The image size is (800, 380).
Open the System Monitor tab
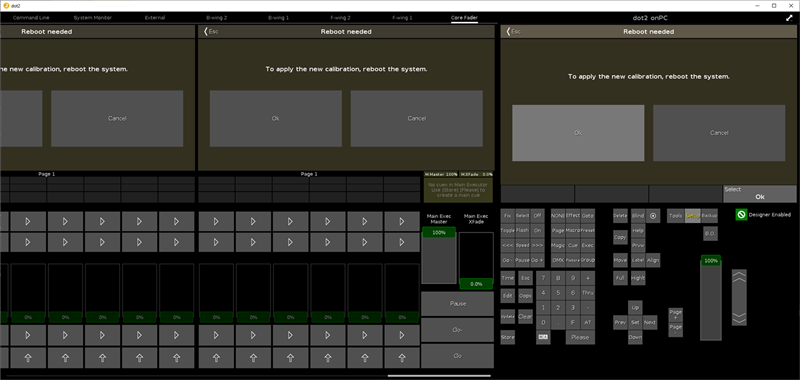92,18
